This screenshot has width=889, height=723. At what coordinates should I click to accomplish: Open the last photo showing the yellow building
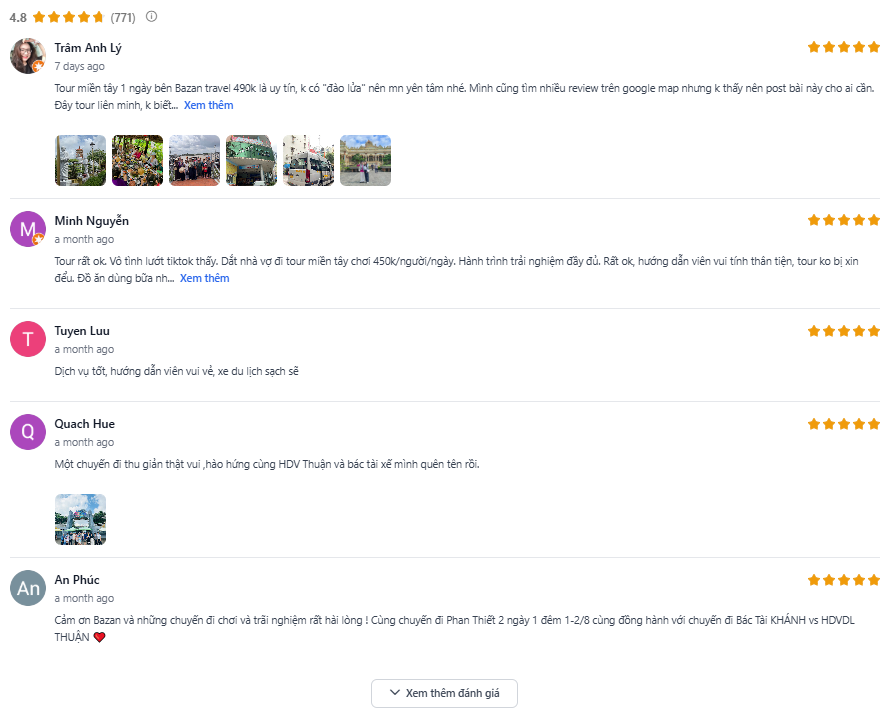[x=365, y=160]
